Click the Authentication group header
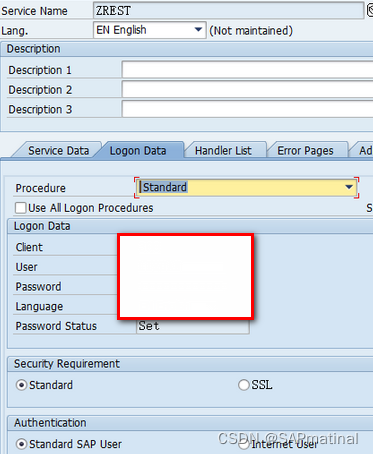 pyautogui.click(x=50, y=423)
